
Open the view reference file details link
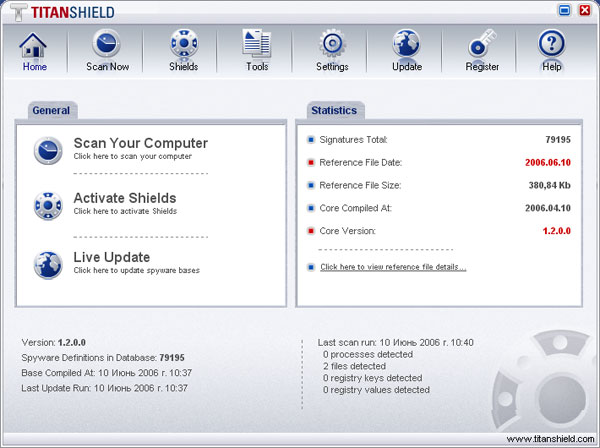[393, 267]
